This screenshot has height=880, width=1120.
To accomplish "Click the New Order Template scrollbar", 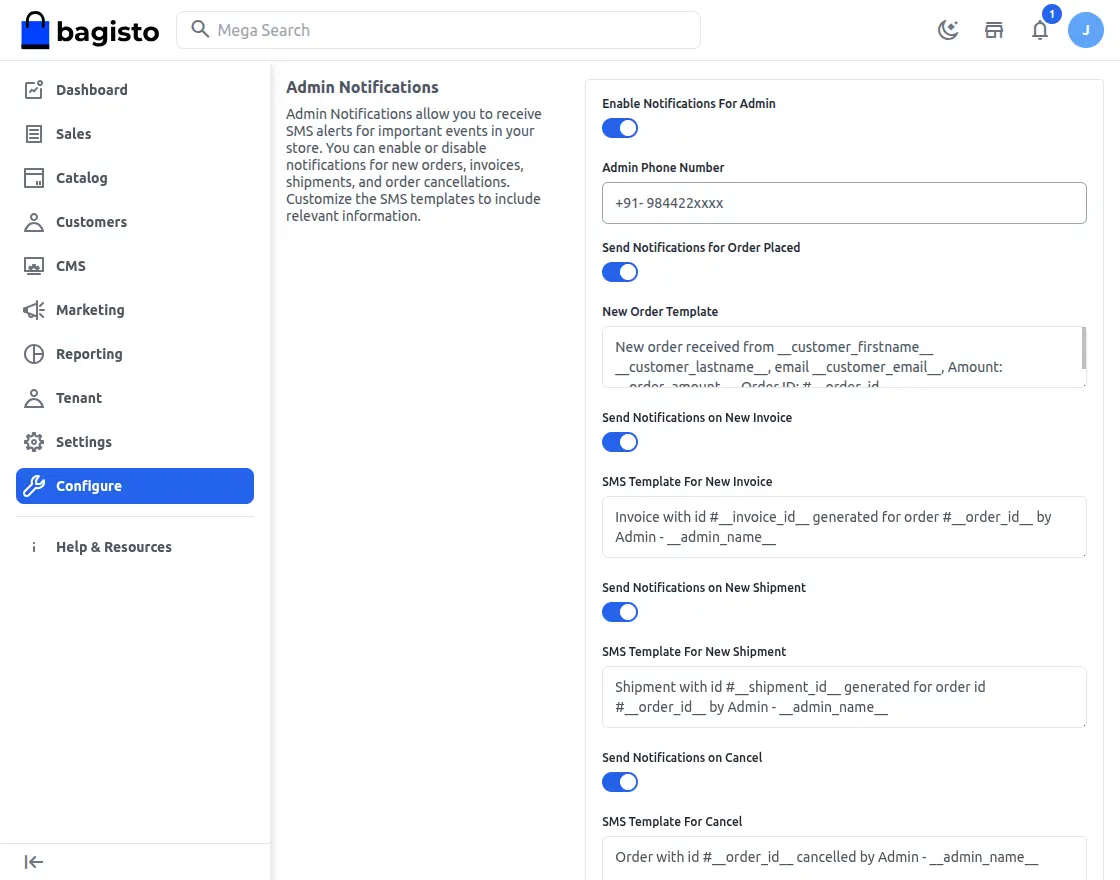I will pos(1084,348).
